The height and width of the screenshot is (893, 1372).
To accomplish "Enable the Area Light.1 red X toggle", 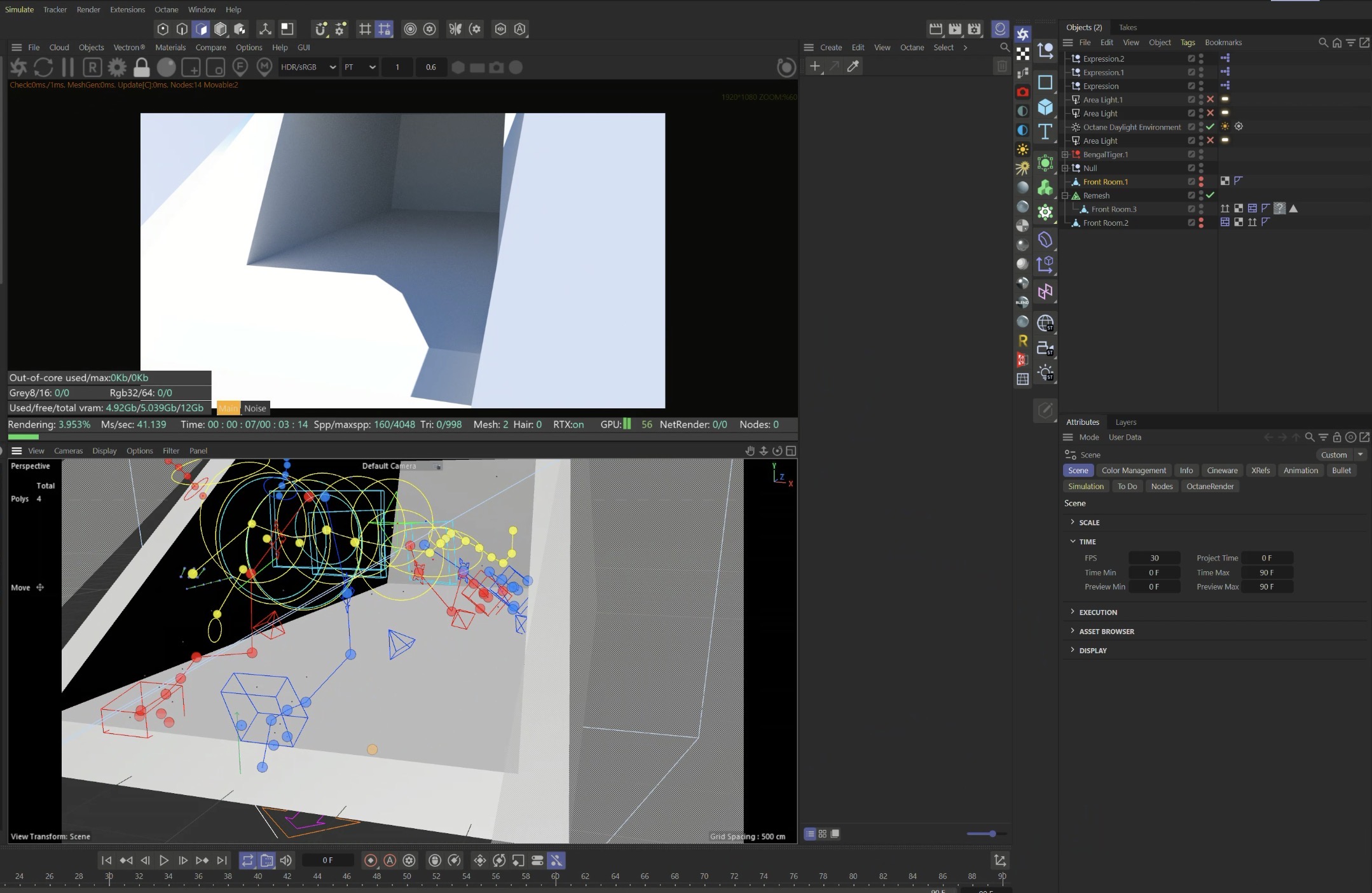I will click(1211, 99).
